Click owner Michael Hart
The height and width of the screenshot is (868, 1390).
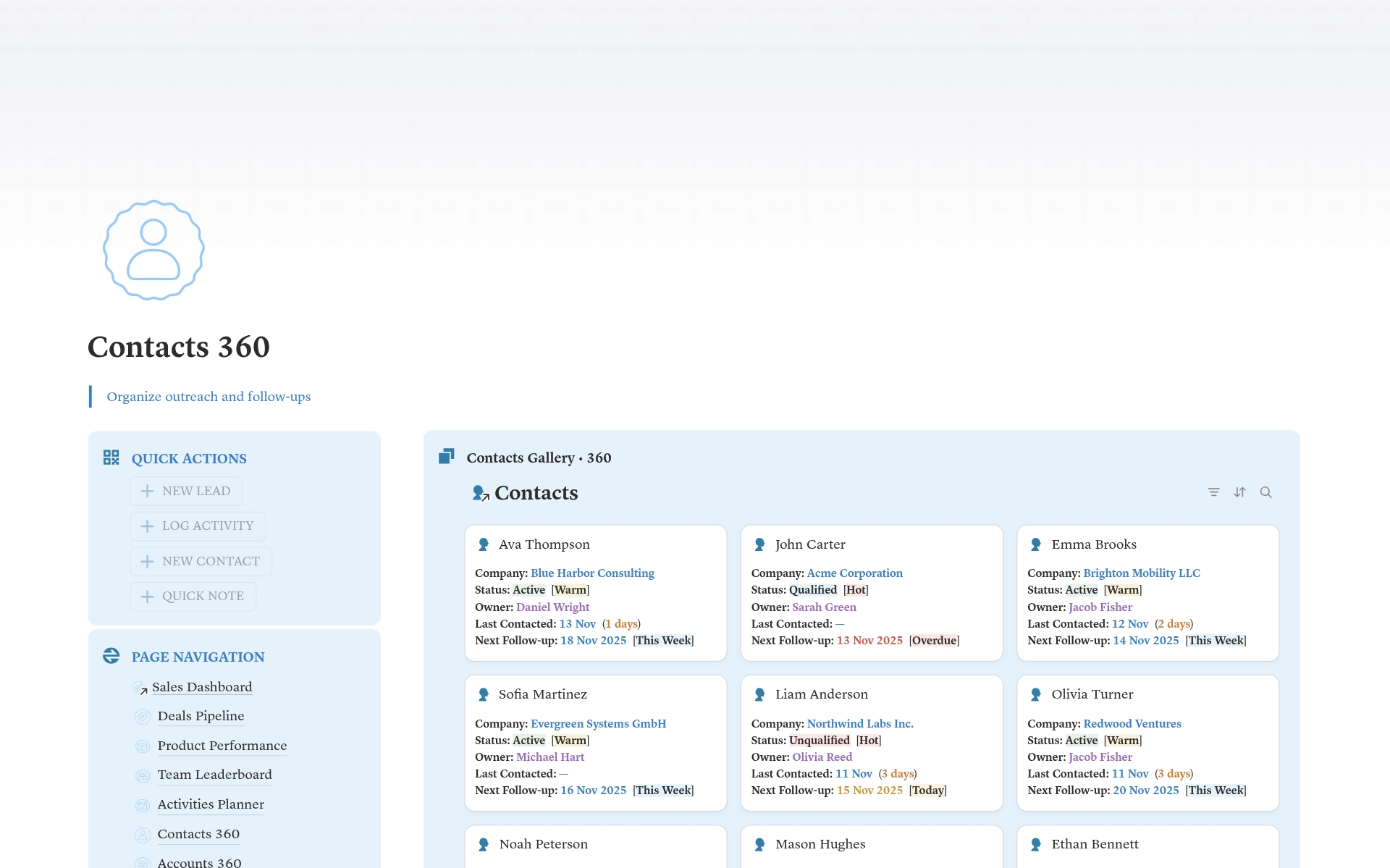pyautogui.click(x=550, y=757)
